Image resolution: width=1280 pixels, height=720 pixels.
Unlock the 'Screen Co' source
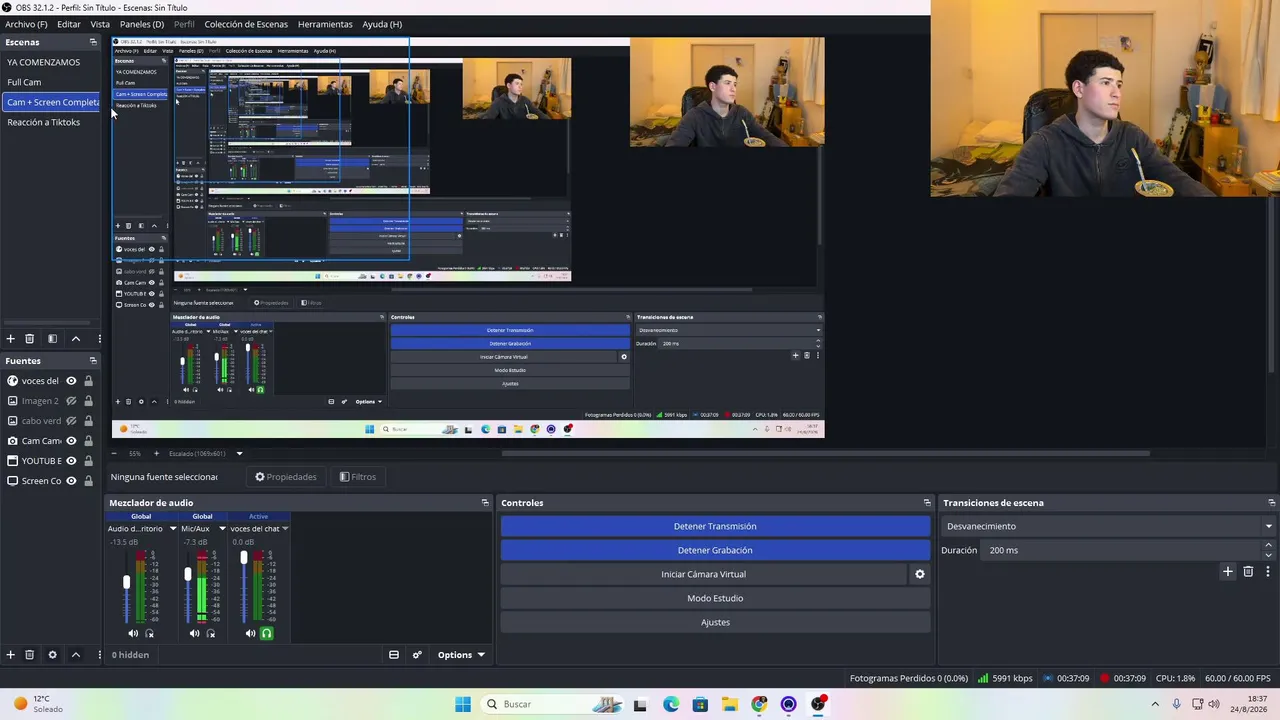[88, 481]
